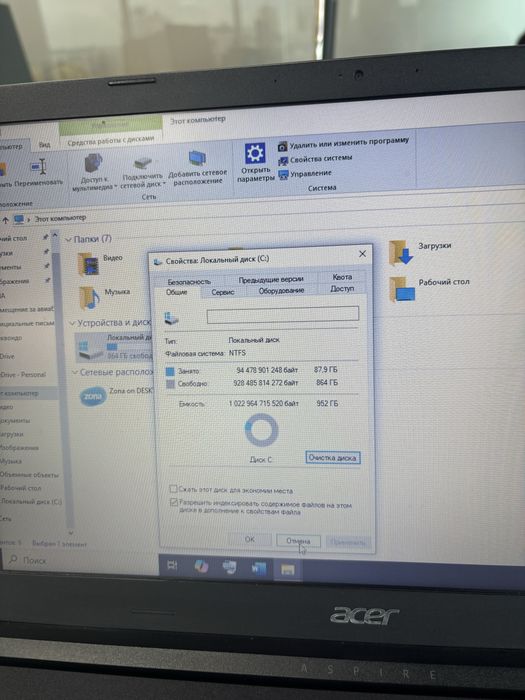Click the breadcrumb arrow before This PC
Image resolution: width=525 pixels, height=700 pixels.
coord(29,219)
